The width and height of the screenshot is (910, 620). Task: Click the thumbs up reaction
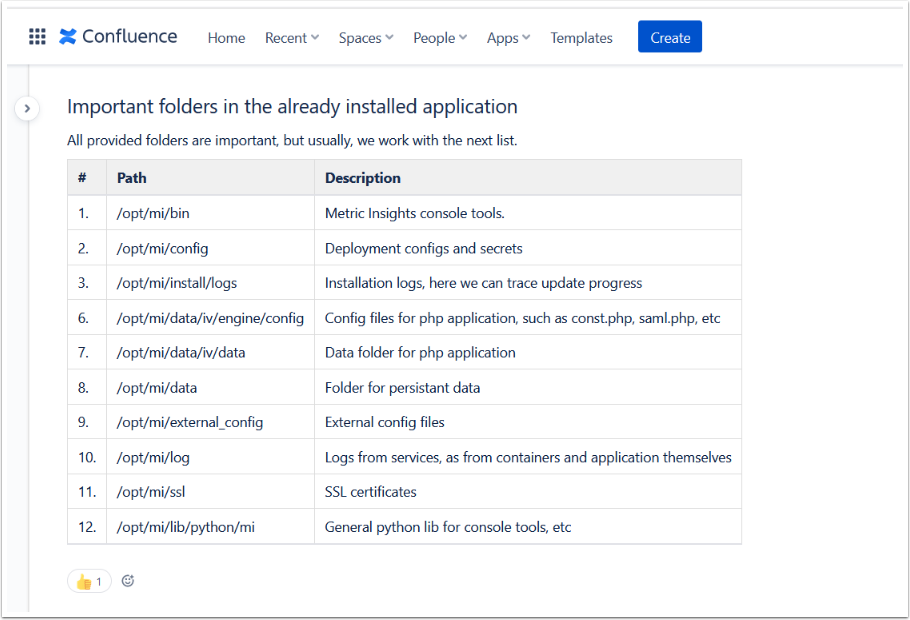pos(89,581)
